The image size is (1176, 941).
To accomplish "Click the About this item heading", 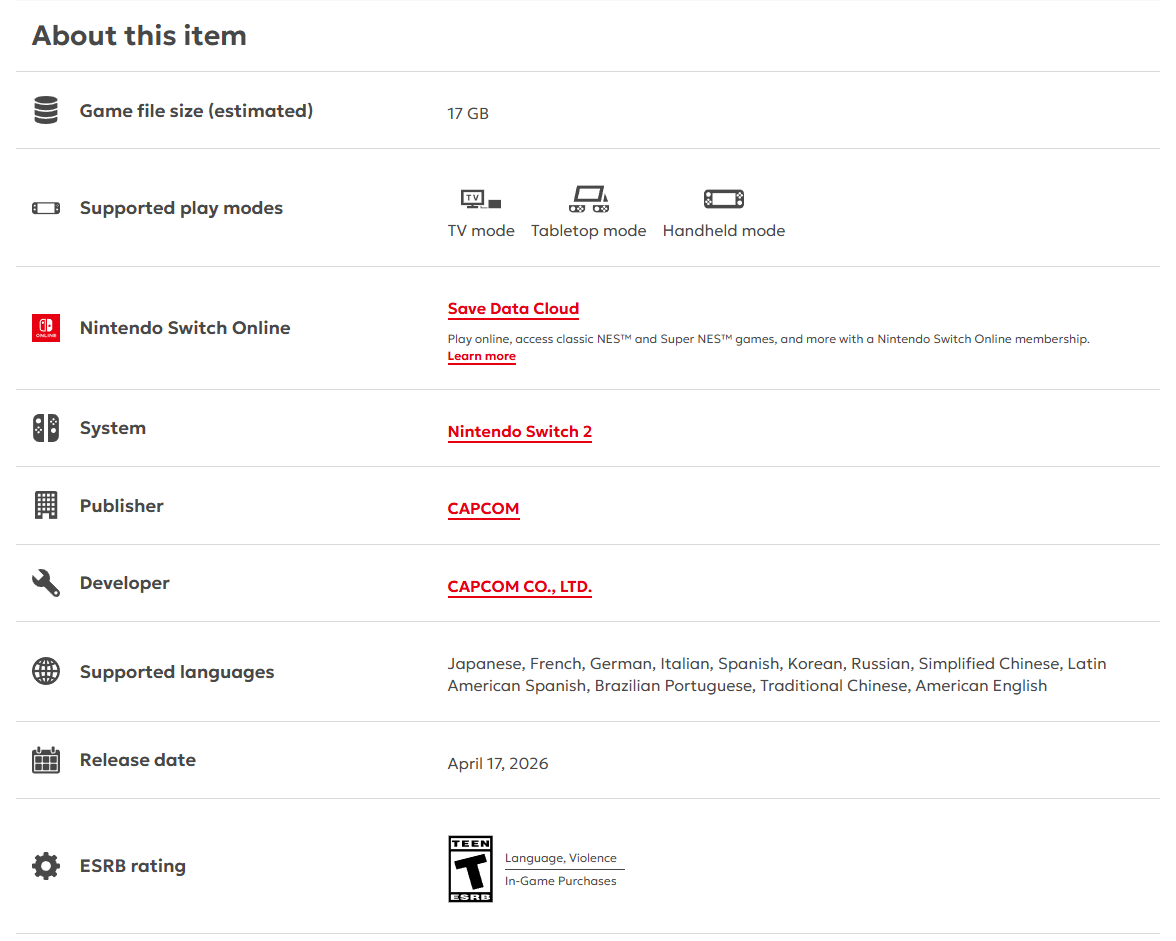I will [x=139, y=36].
